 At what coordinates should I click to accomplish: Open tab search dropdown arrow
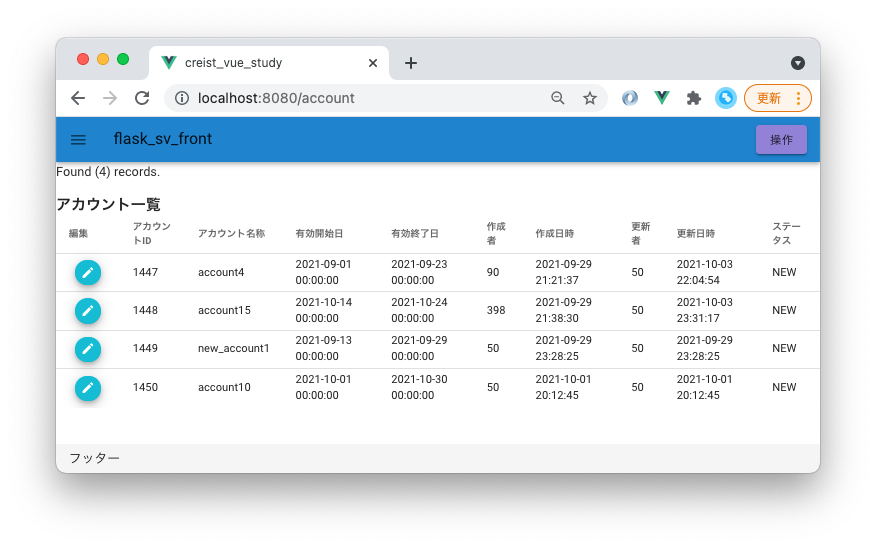[x=798, y=63]
